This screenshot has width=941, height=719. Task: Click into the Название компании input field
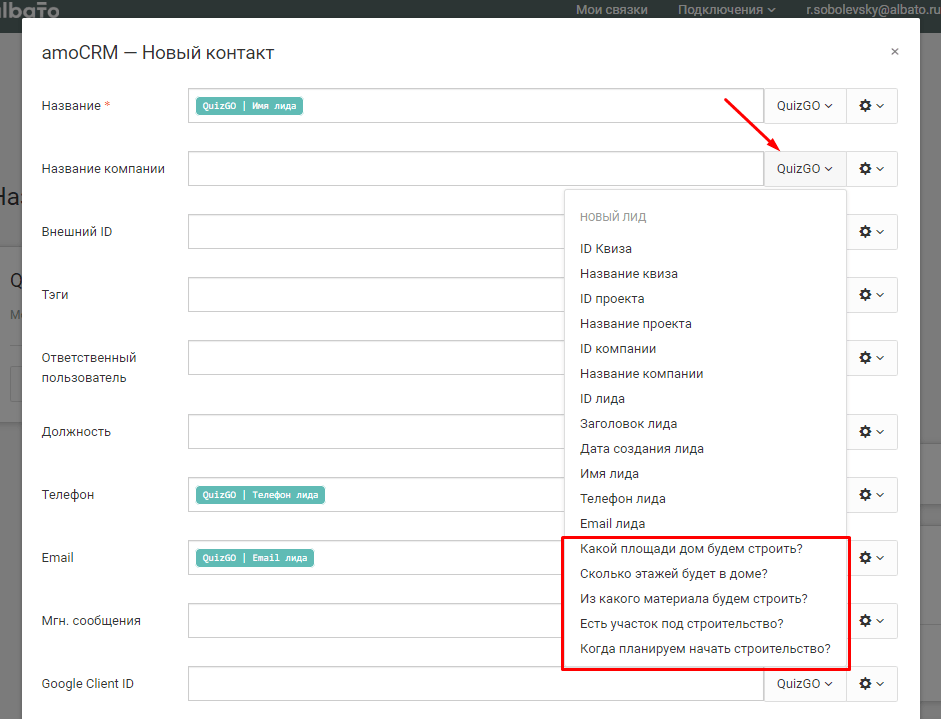pyautogui.click(x=475, y=169)
